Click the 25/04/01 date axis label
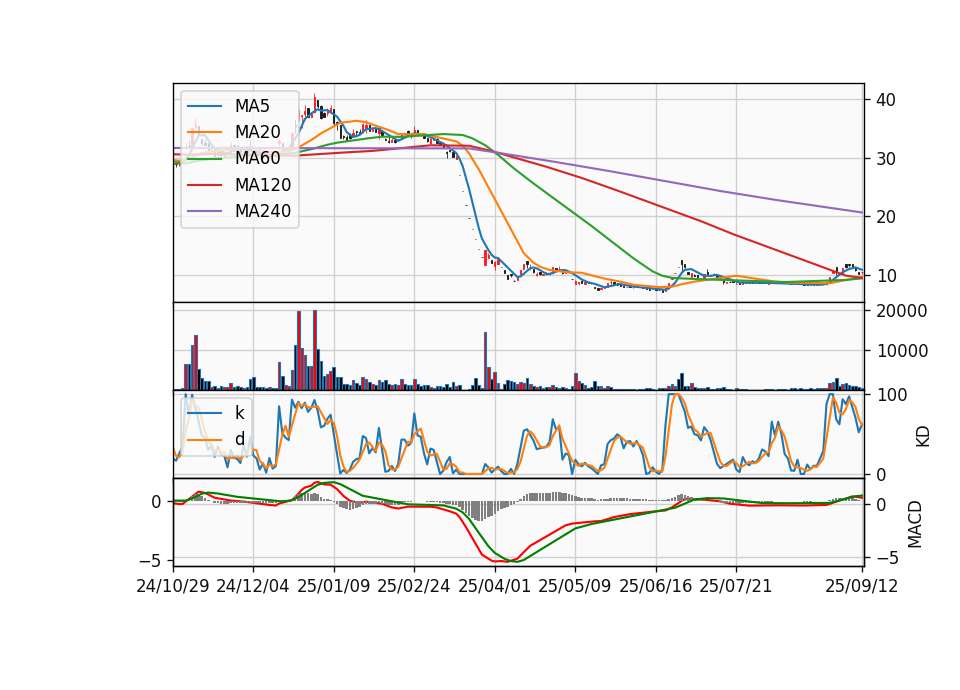 click(495, 586)
